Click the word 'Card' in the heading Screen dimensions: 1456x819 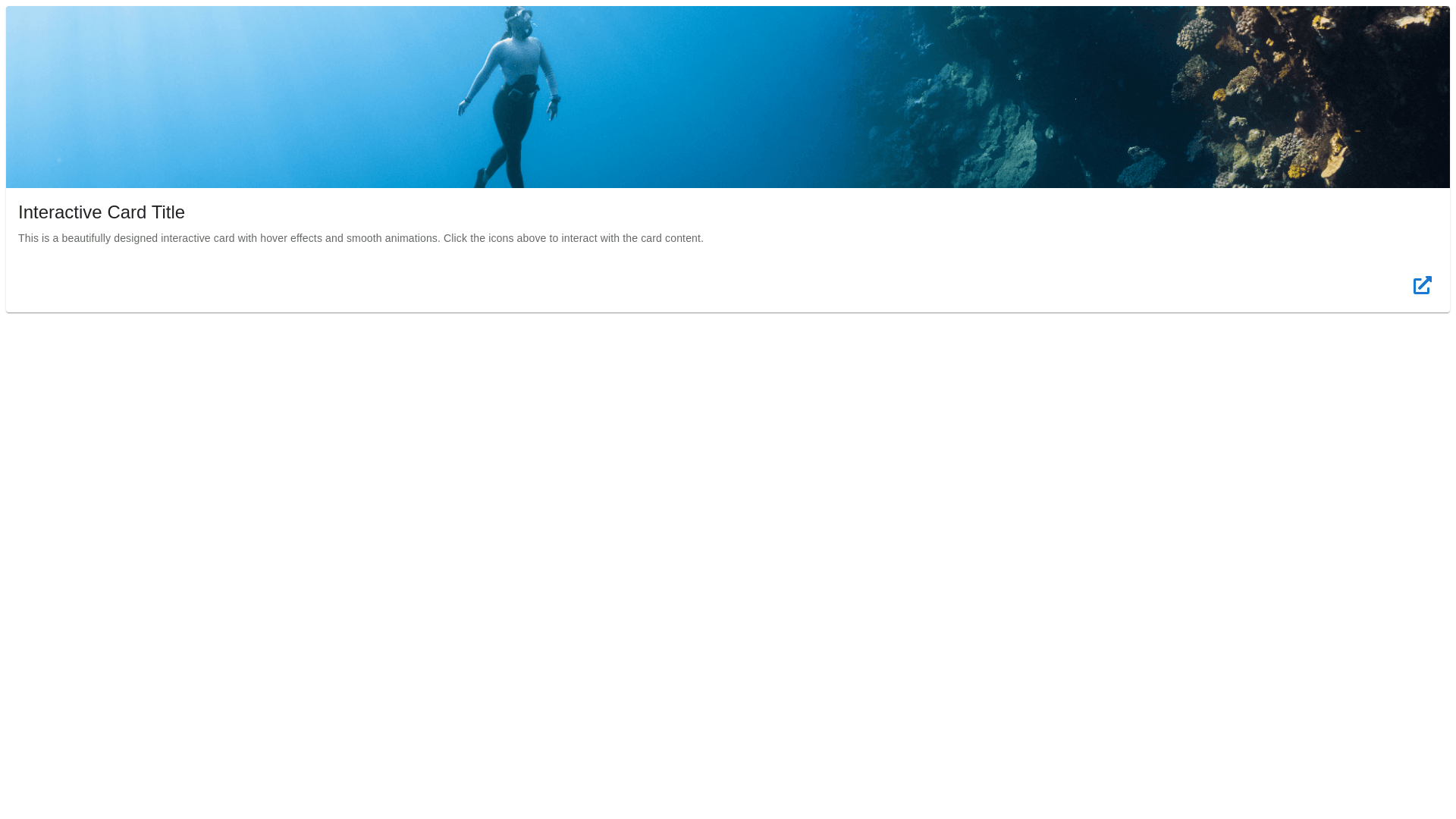pos(127,212)
